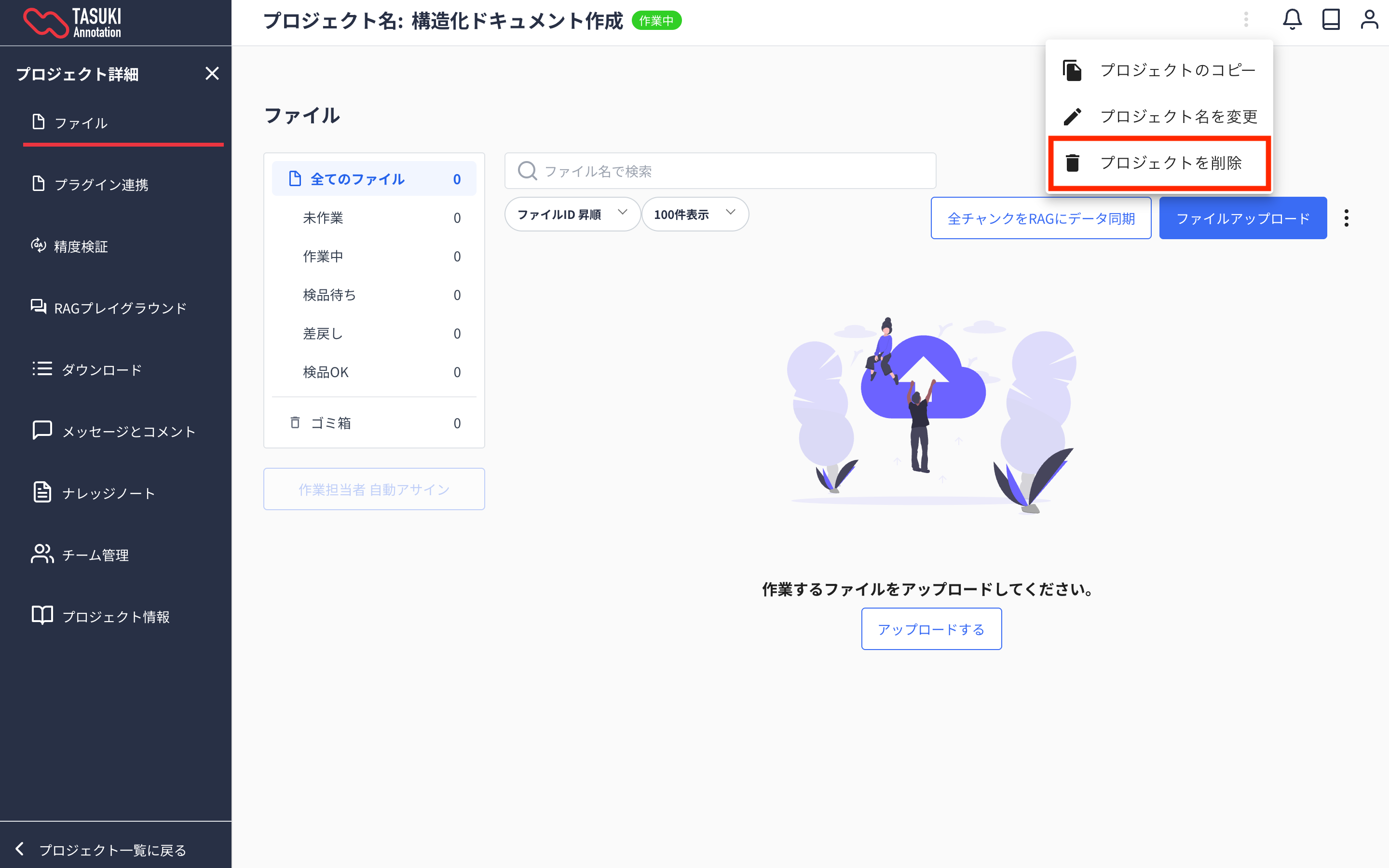
Task: Close the プロジェクト詳細 sidebar with X
Action: tap(212, 73)
